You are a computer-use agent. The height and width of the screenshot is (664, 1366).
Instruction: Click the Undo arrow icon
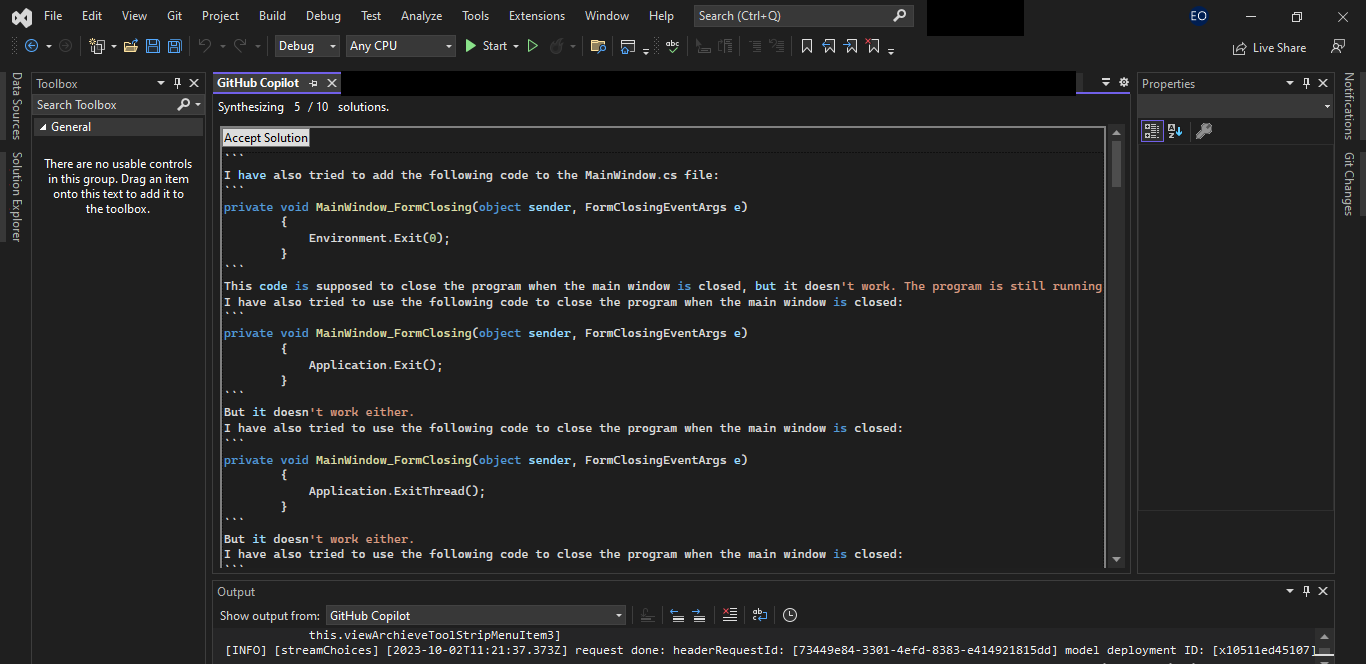(x=205, y=46)
